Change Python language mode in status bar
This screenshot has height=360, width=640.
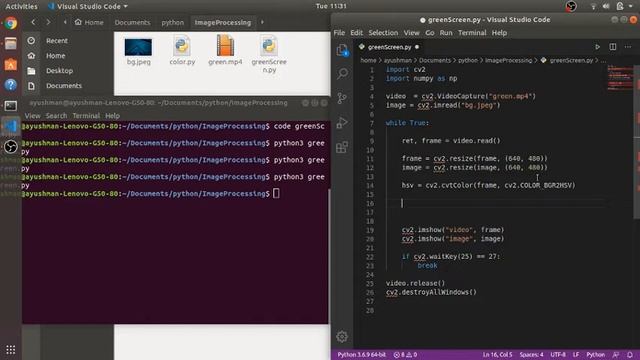tap(596, 355)
